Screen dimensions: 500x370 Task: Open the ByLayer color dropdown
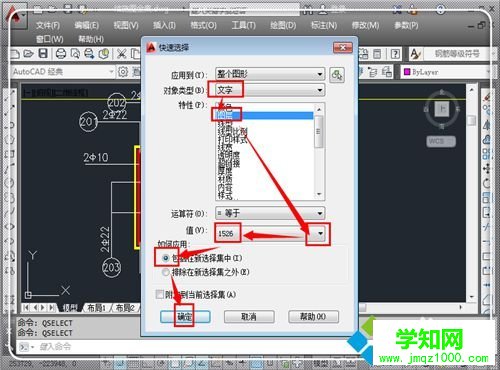pos(446,72)
